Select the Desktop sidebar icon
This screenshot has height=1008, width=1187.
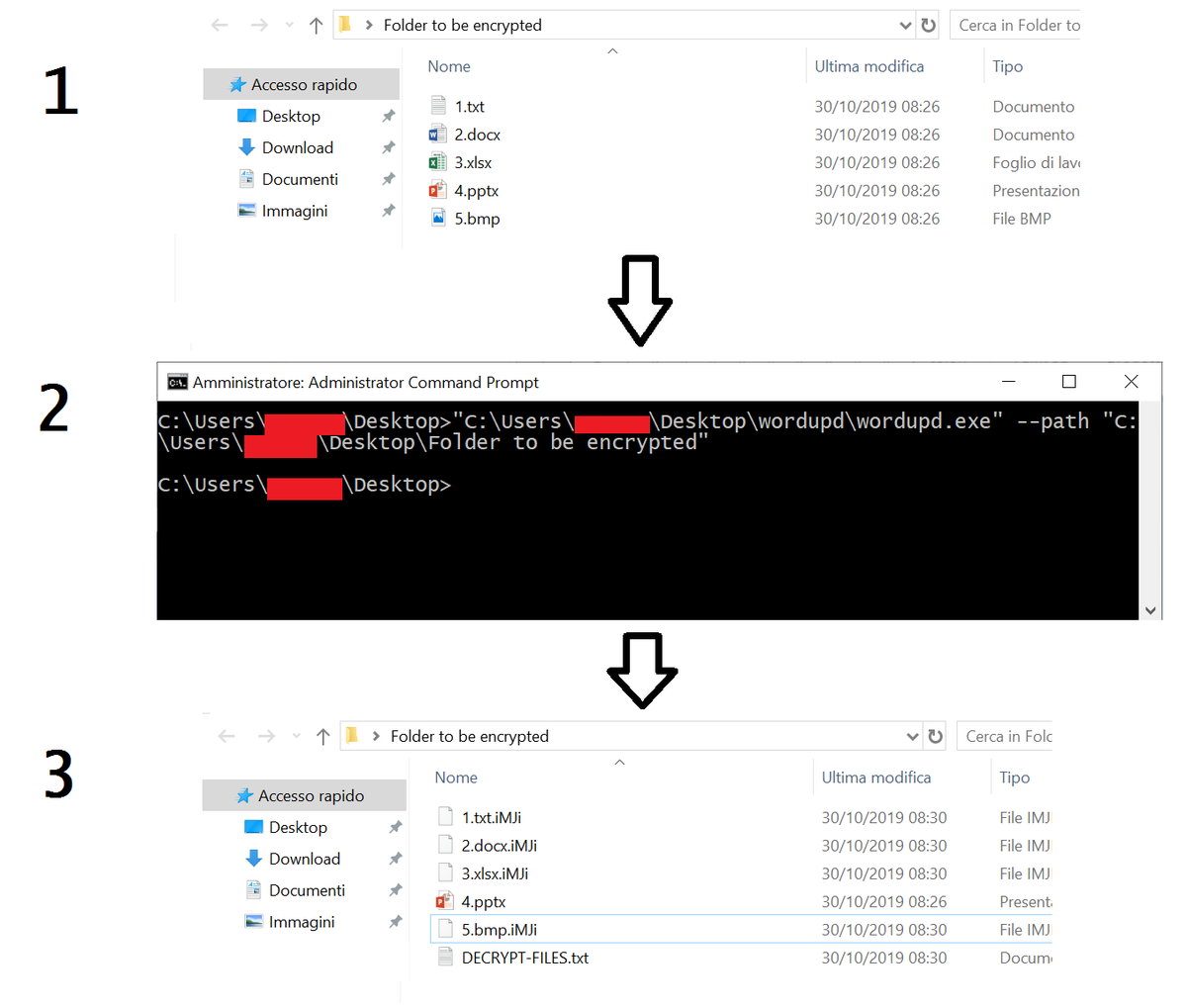click(248, 116)
